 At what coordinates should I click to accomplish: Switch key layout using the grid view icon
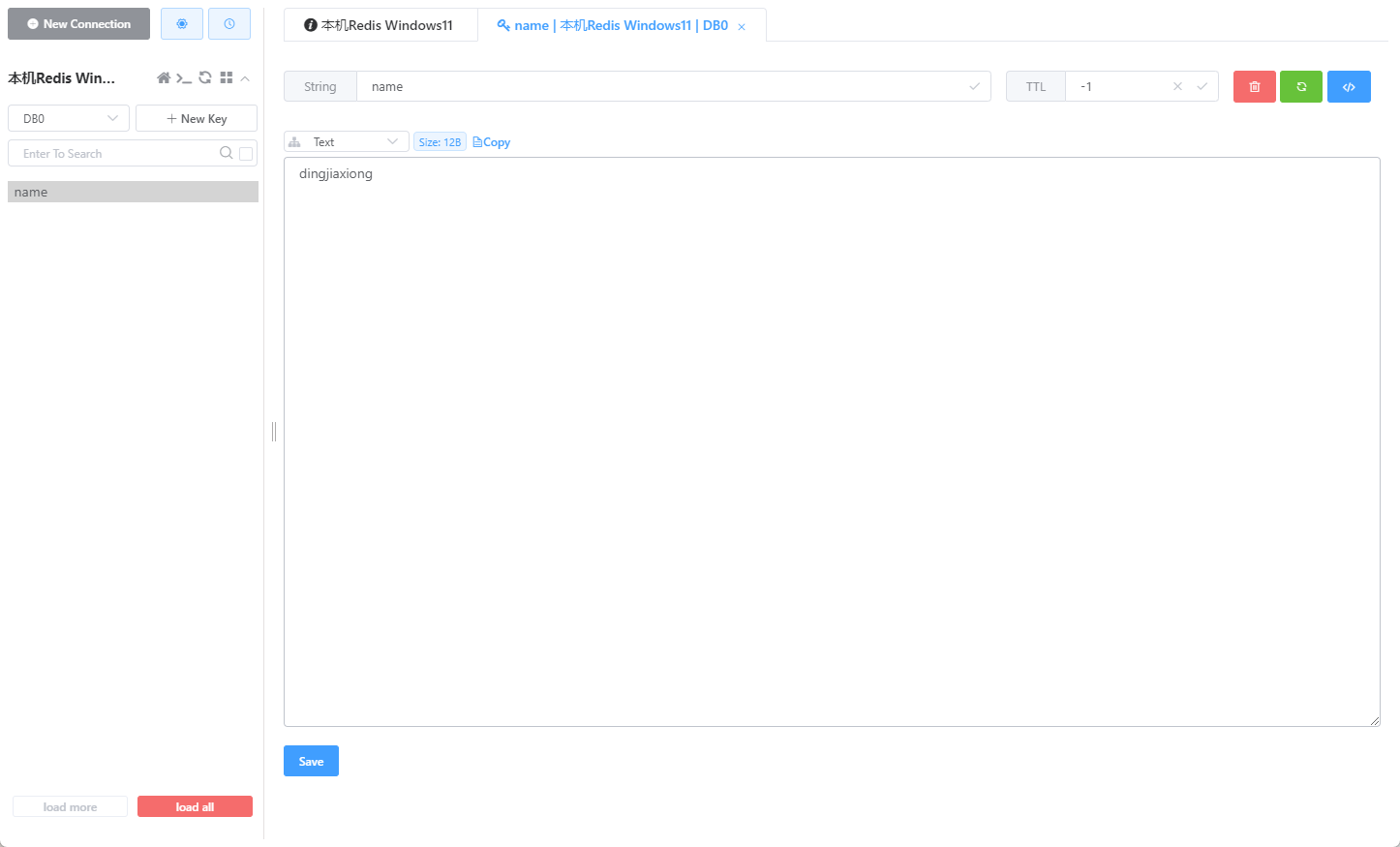(x=226, y=77)
